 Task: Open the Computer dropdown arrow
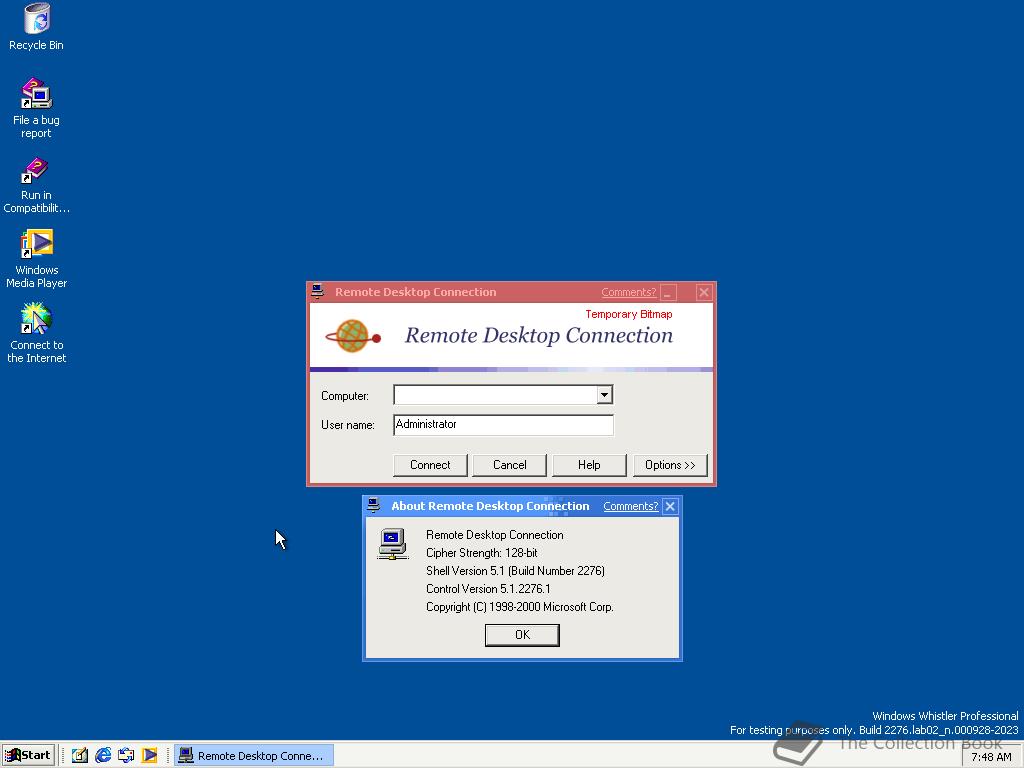click(604, 394)
